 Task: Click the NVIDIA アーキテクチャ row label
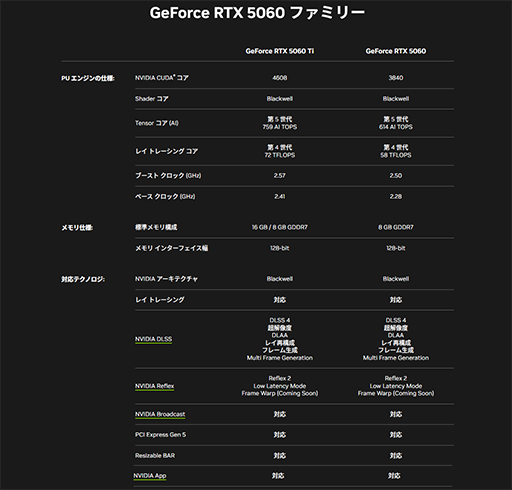pyautogui.click(x=166, y=279)
